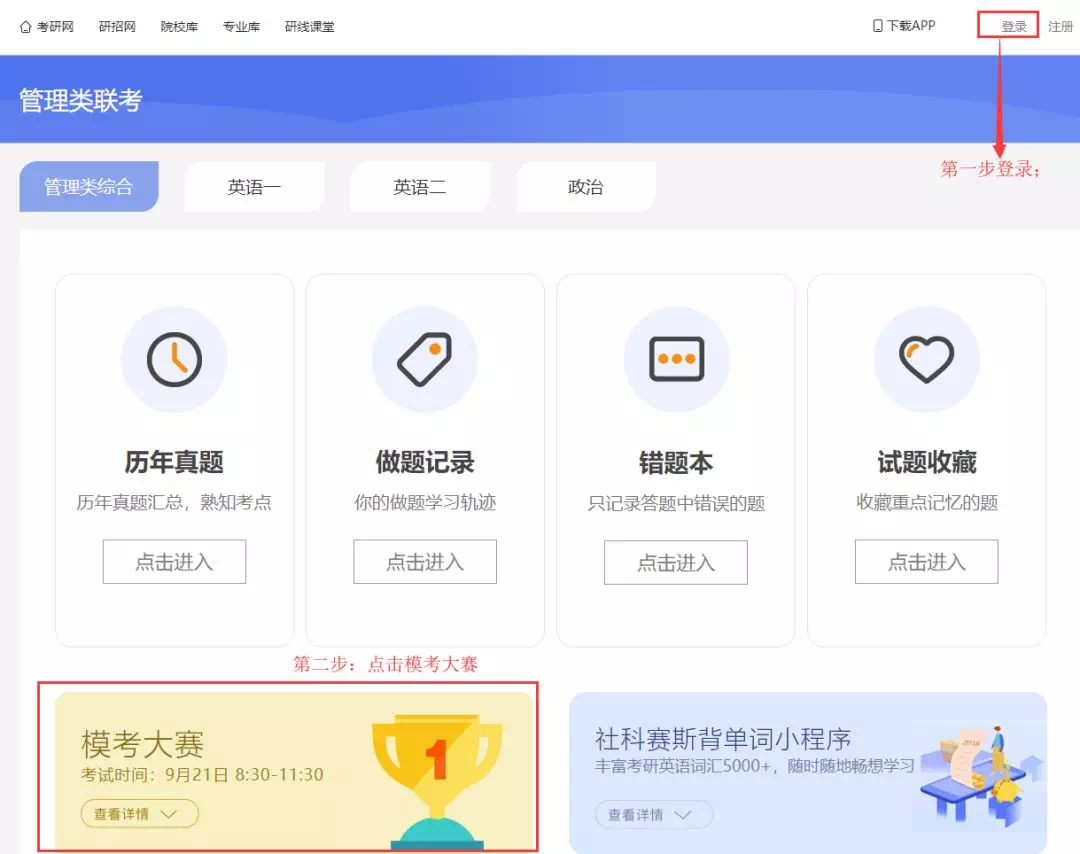Image resolution: width=1080 pixels, height=854 pixels.
Task: Select the 政治 tab
Action: pyautogui.click(x=585, y=187)
